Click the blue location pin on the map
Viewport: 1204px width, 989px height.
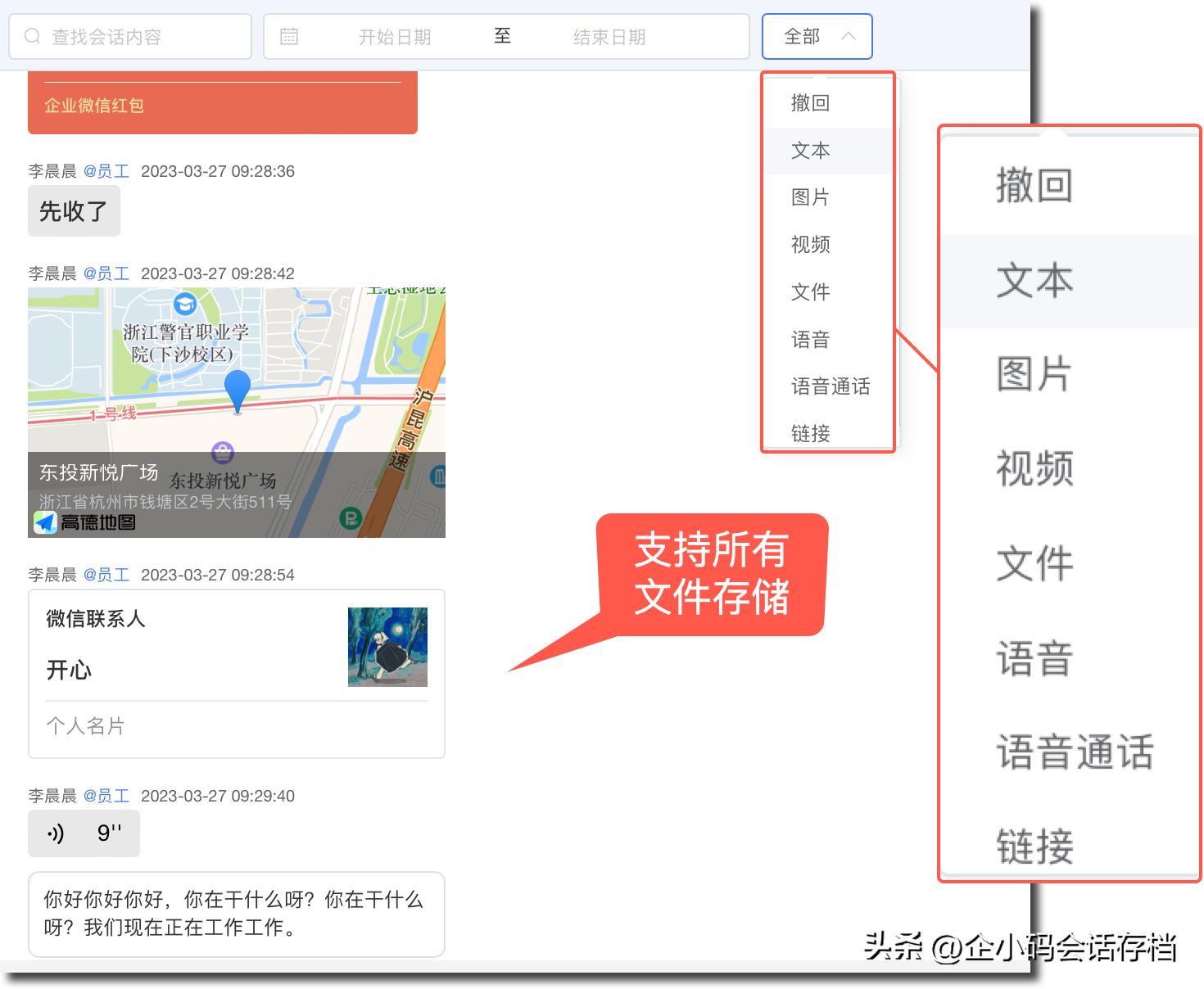(x=238, y=393)
